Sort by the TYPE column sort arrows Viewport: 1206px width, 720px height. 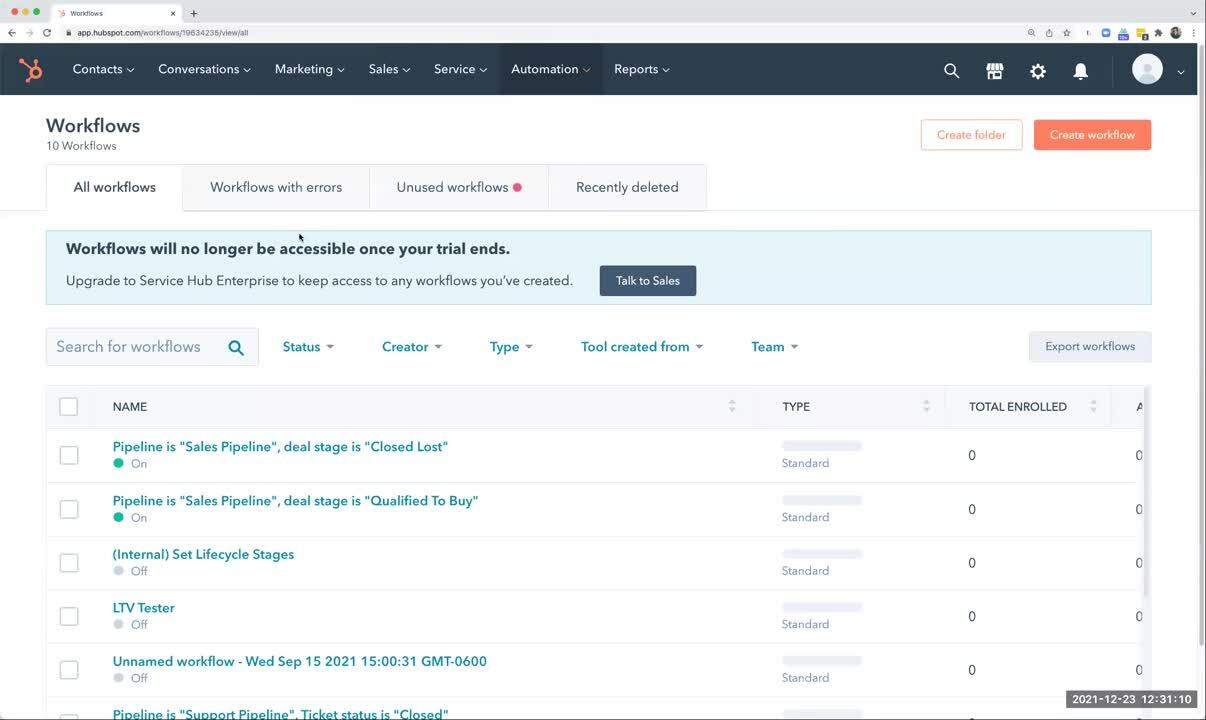pyautogui.click(x=926, y=406)
